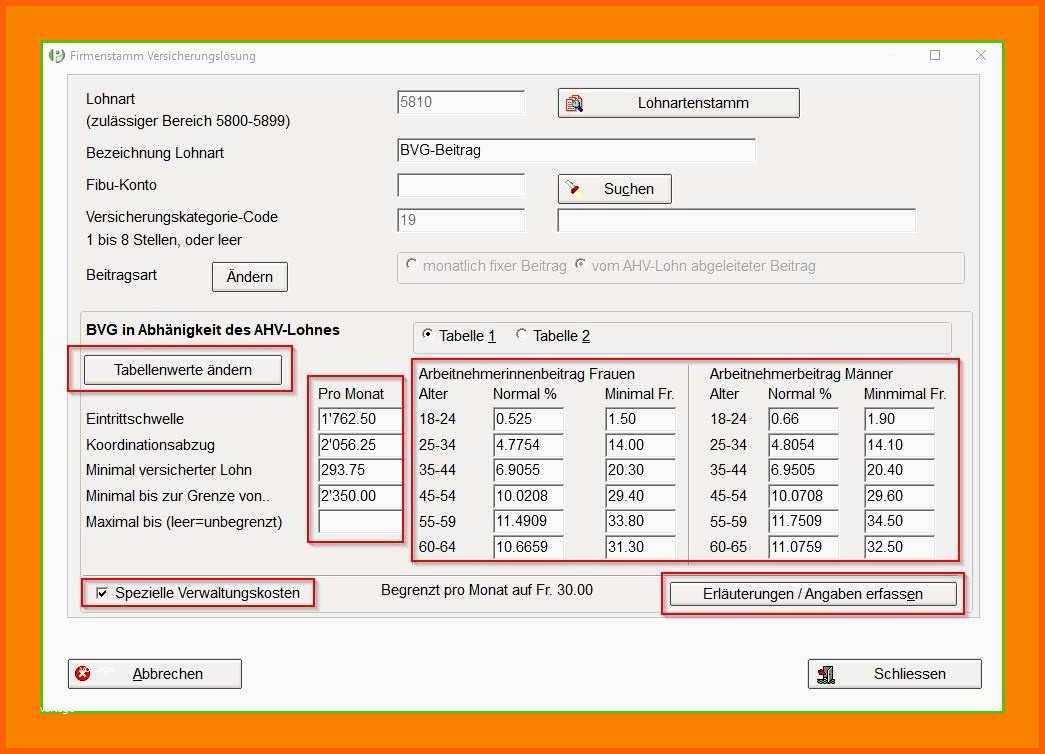This screenshot has width=1045, height=754.
Task: Select the Tabelle 1 radio button
Action: pos(428,336)
